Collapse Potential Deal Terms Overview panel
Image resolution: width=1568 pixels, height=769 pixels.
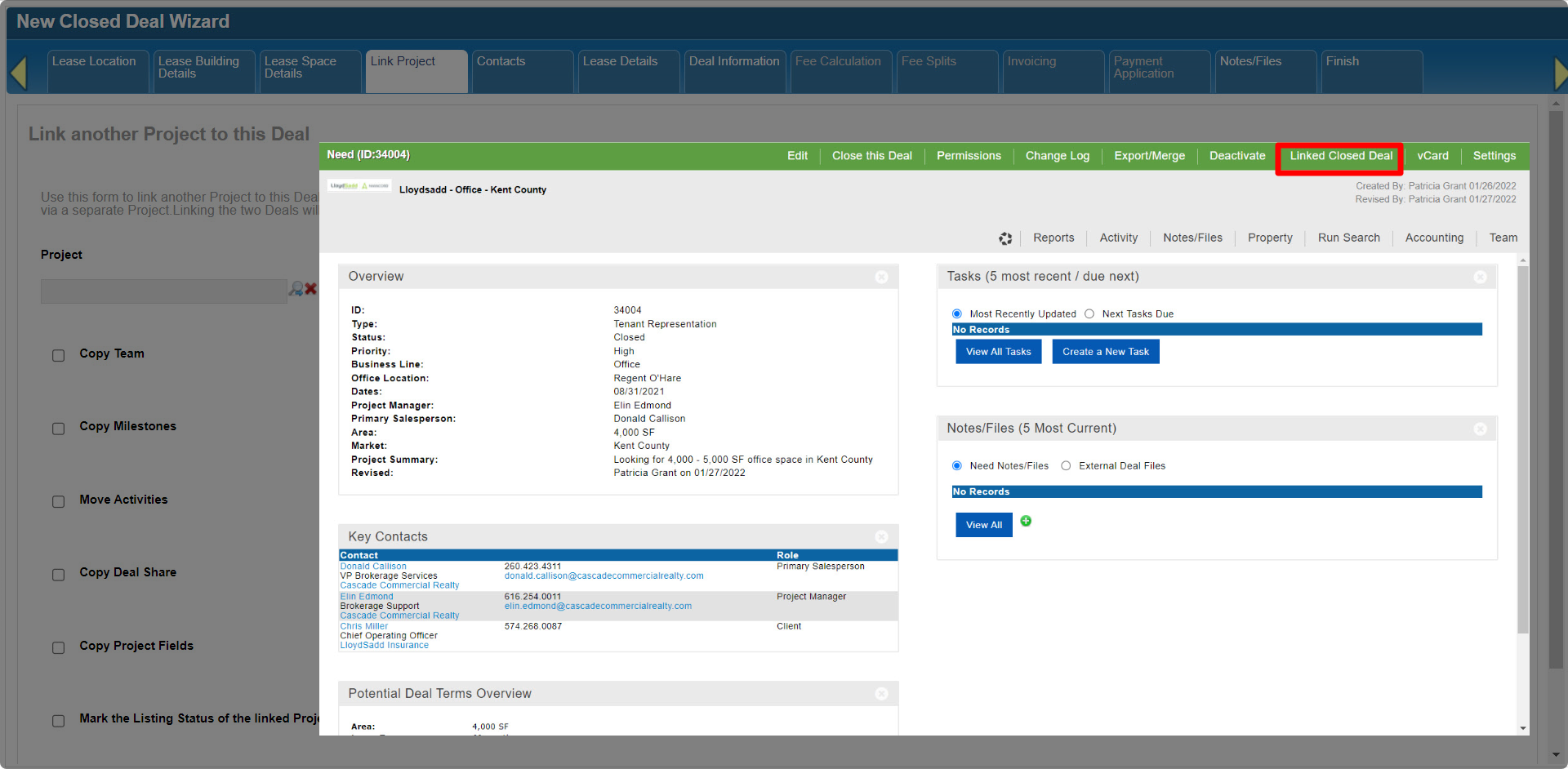(x=882, y=694)
